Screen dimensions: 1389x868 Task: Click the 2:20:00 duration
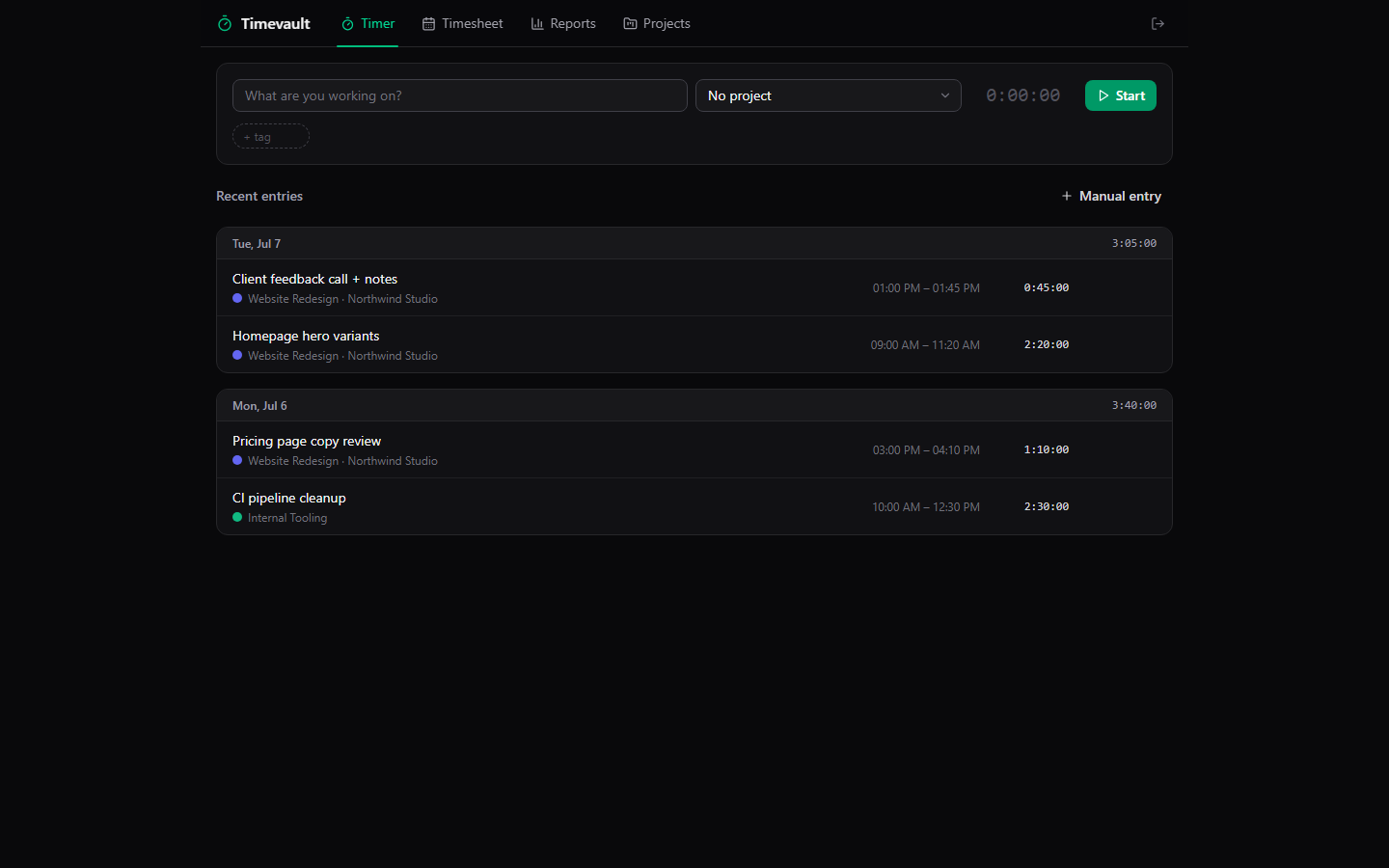coord(1047,344)
